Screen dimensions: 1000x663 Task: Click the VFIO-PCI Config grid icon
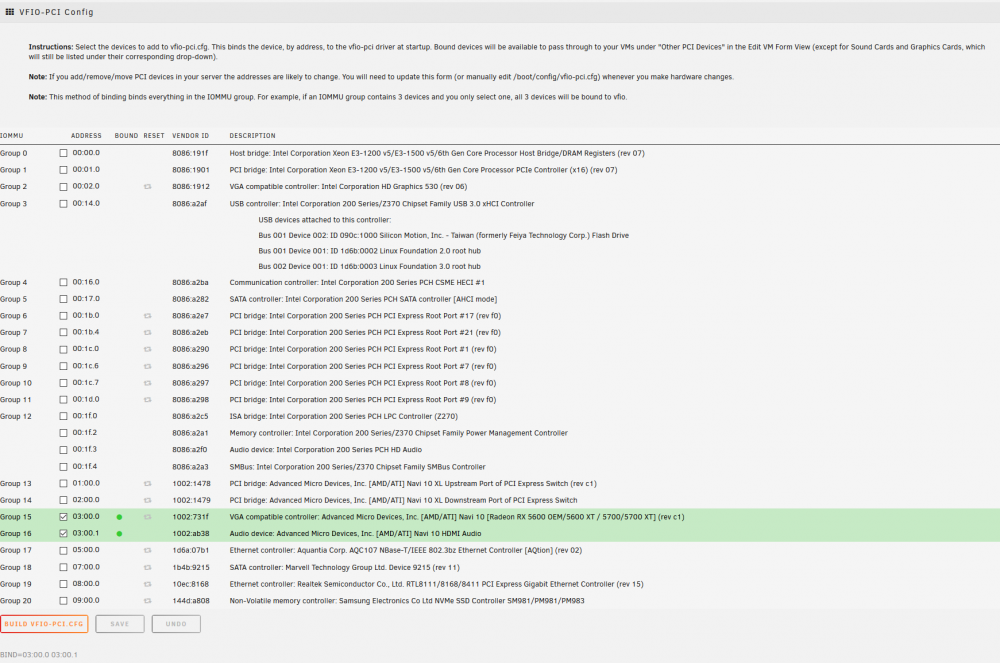[x=10, y=11]
